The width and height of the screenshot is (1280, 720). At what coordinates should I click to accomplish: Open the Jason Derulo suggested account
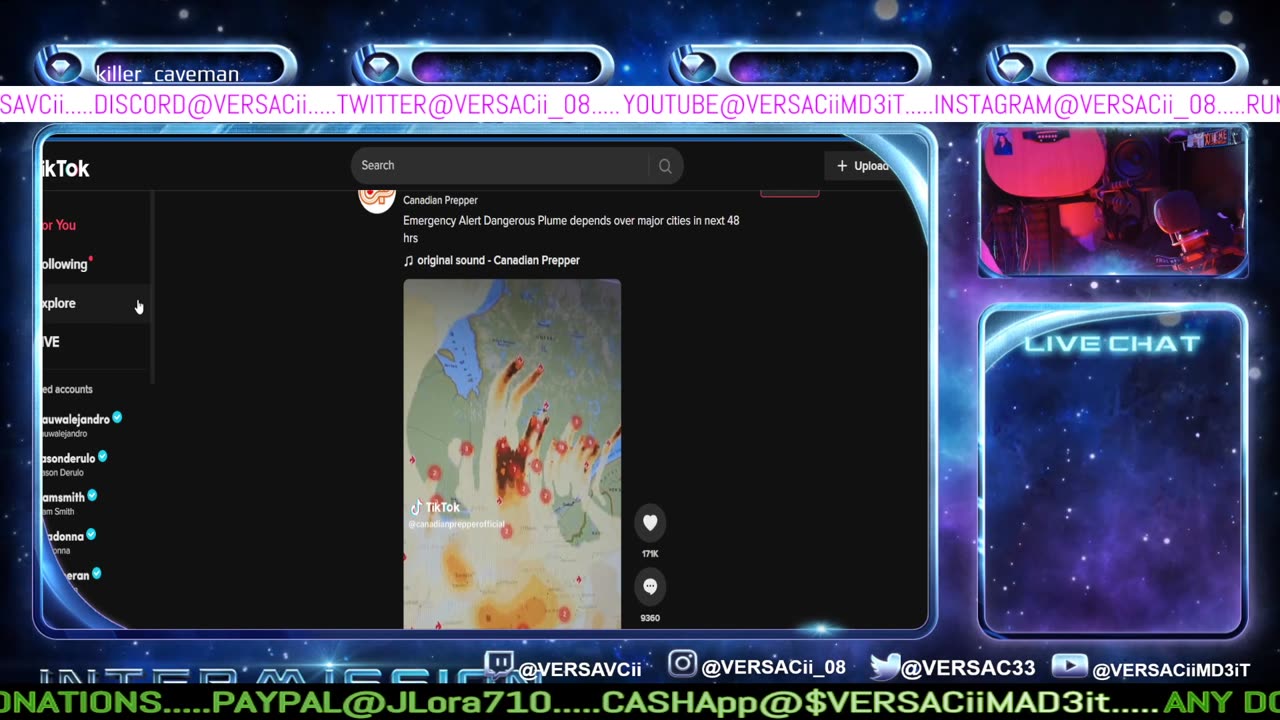tap(75, 464)
